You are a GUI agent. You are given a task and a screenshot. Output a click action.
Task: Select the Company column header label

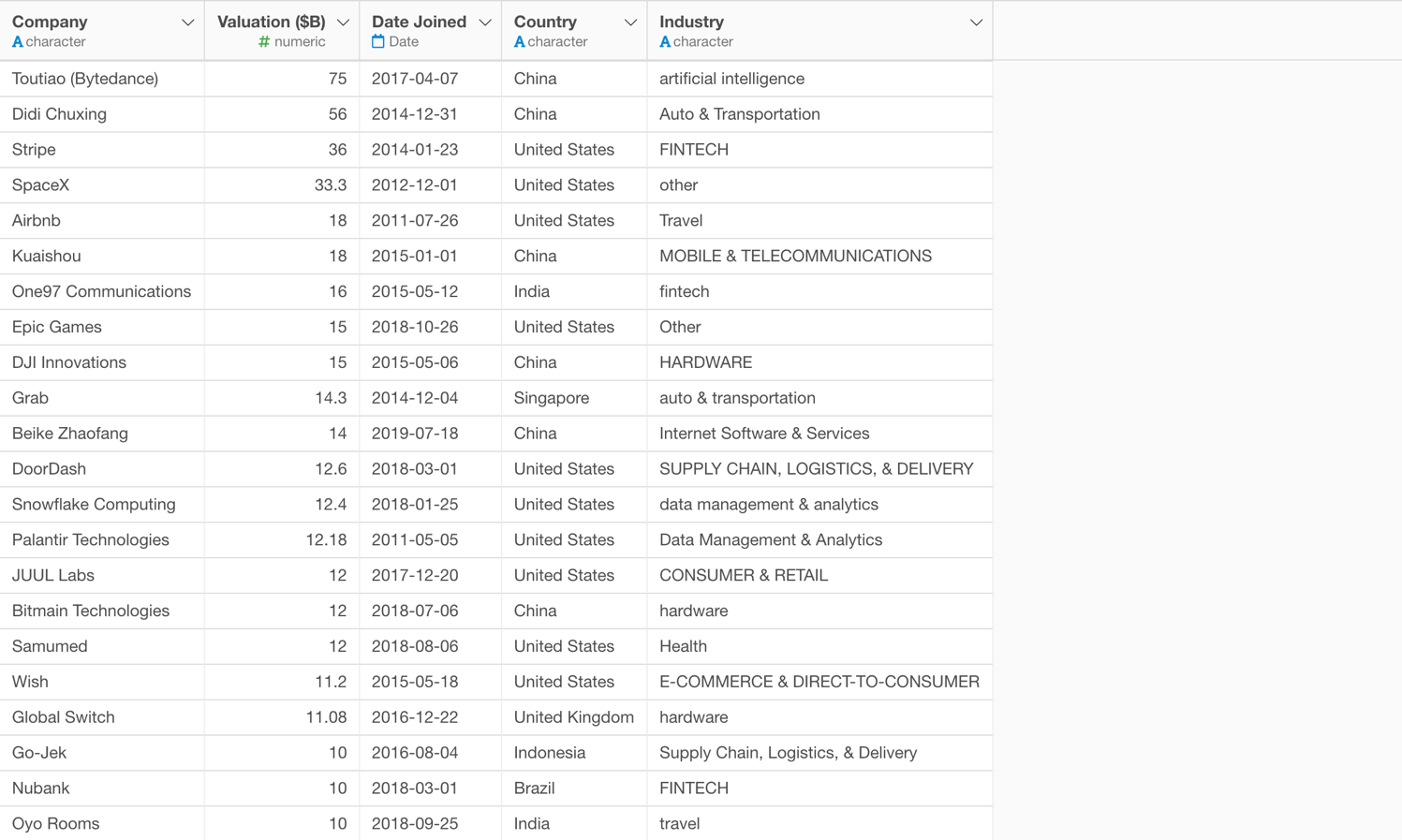[50, 22]
